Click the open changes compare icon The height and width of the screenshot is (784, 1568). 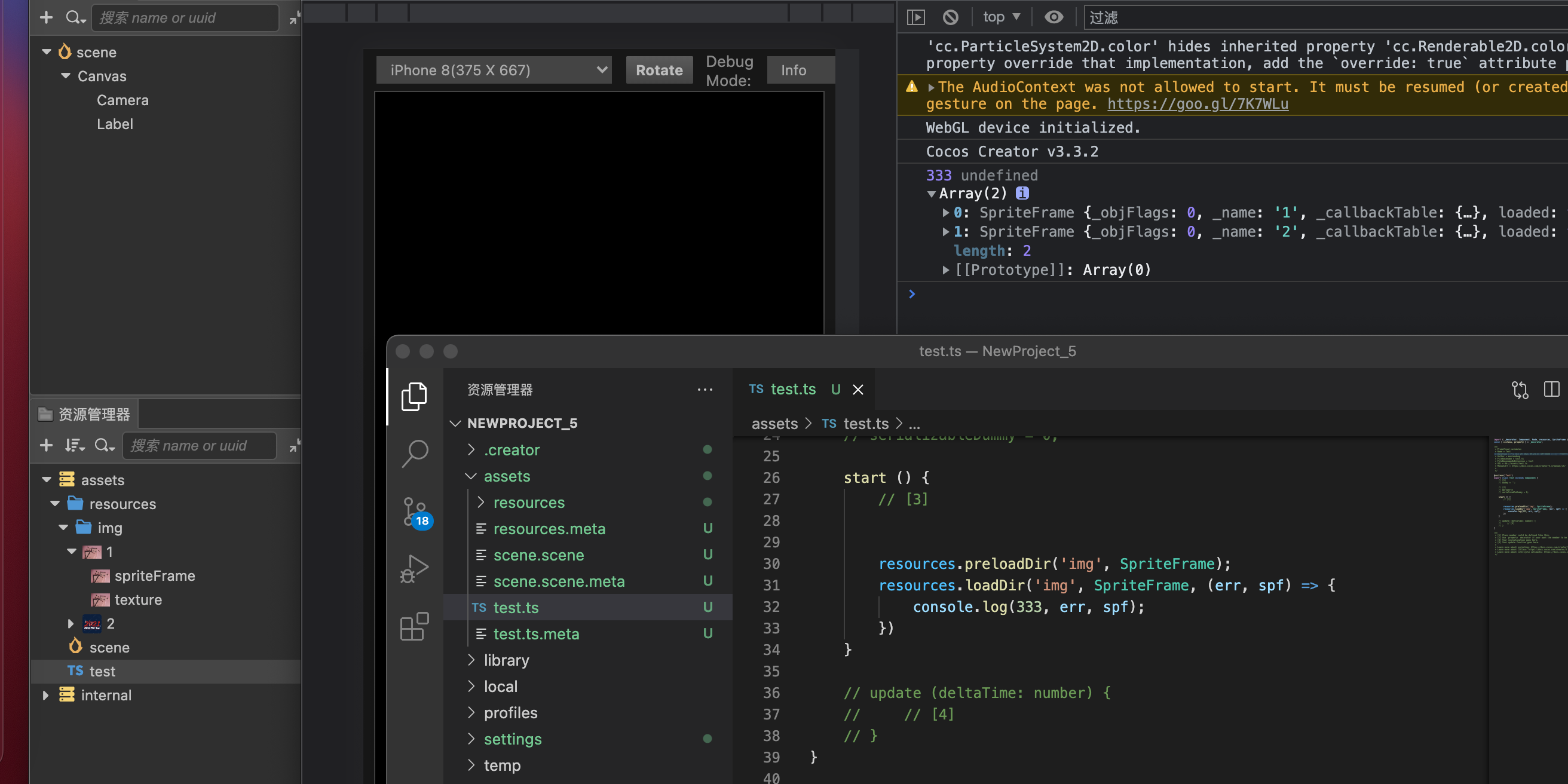pos(1520,390)
